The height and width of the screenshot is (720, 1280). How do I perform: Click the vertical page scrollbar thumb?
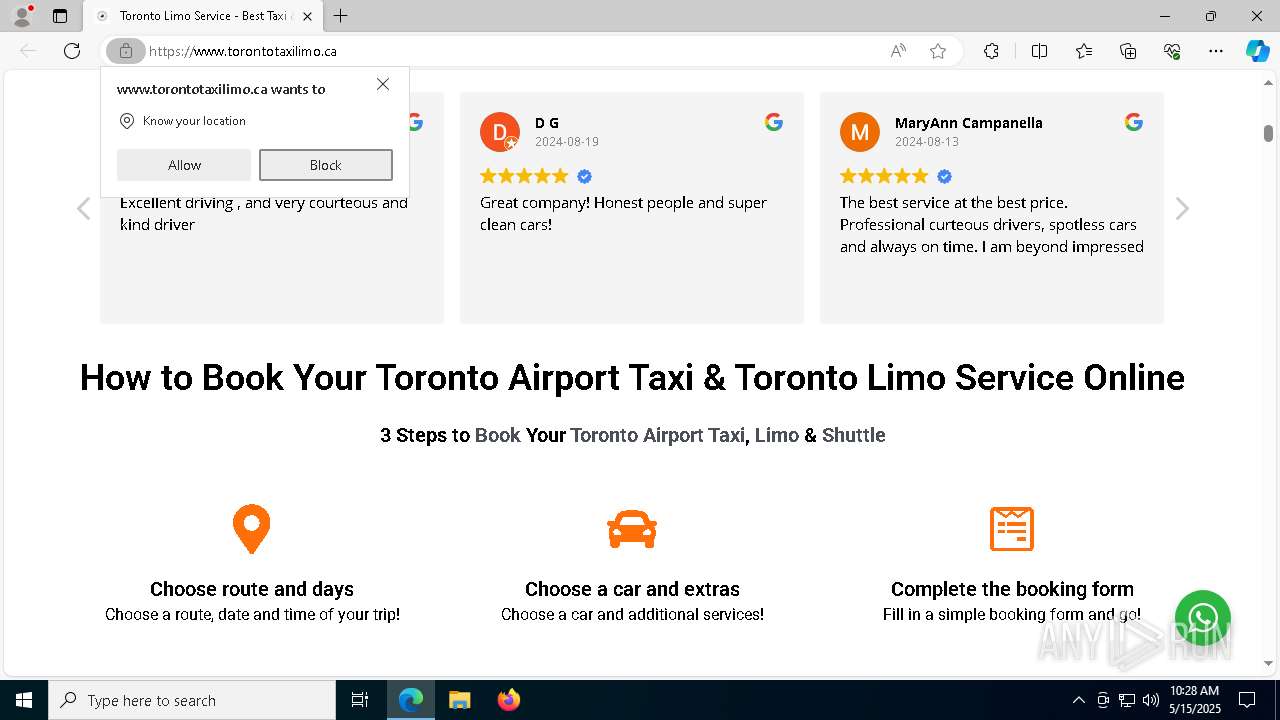coord(1268,133)
